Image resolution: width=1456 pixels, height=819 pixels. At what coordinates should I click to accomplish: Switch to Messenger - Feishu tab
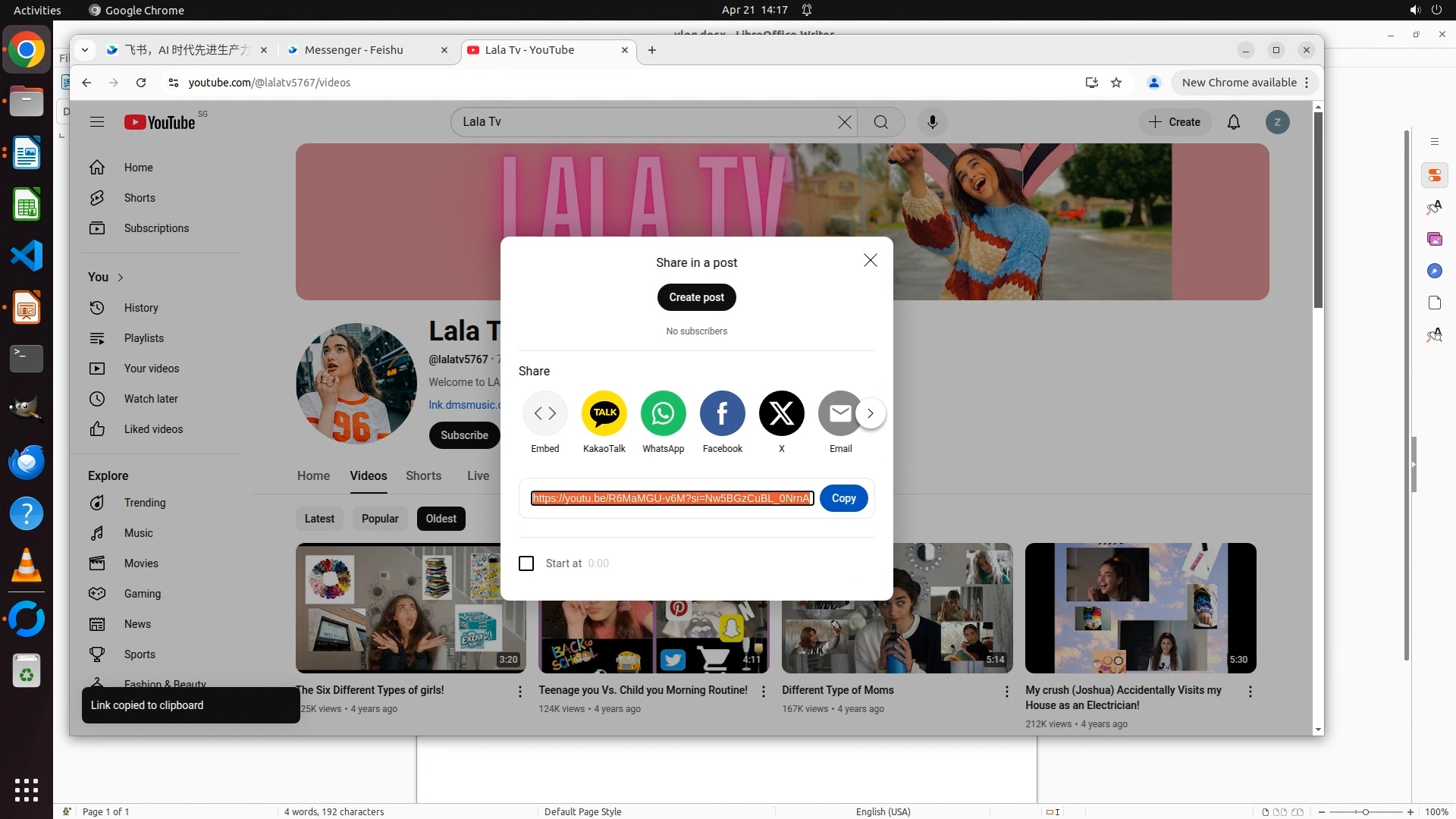tap(354, 50)
